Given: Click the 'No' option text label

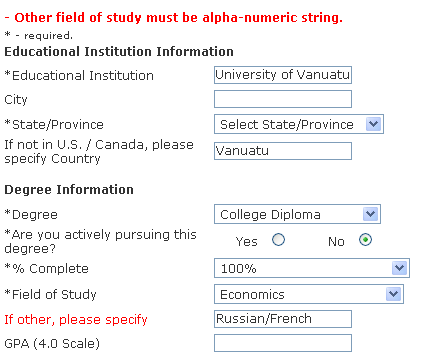Looking at the screenshot, I should pos(336,241).
